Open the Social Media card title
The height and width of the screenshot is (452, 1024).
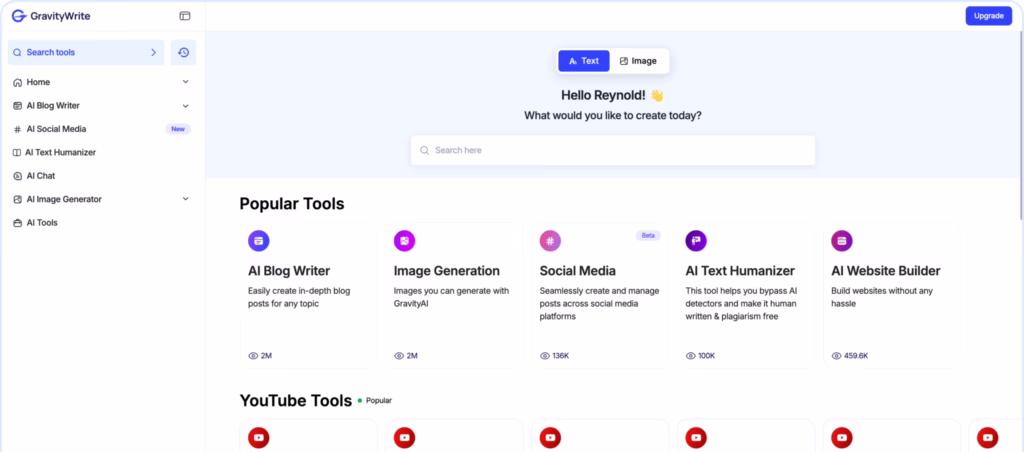(577, 270)
